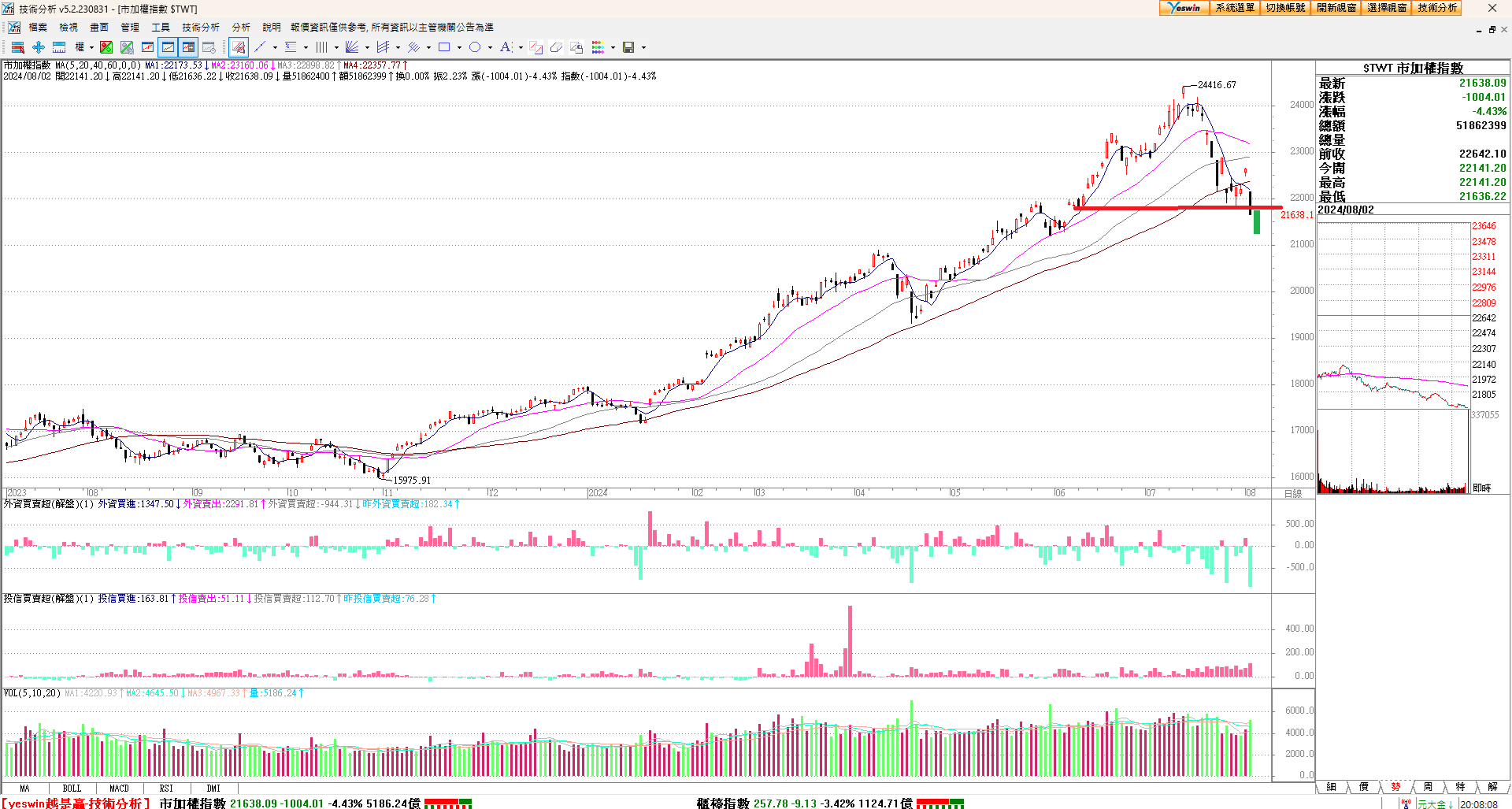Select the vertical cycle lines tool

coord(321,47)
